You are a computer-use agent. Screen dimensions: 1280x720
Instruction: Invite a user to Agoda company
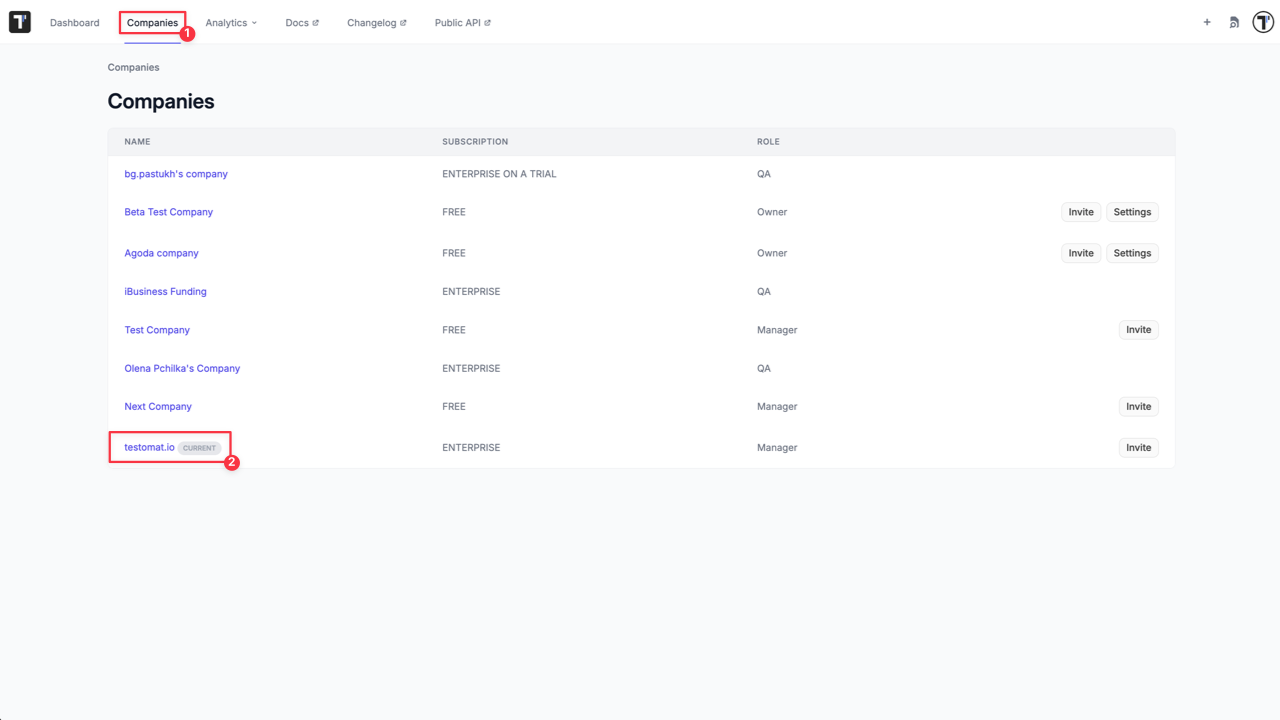click(x=1080, y=252)
